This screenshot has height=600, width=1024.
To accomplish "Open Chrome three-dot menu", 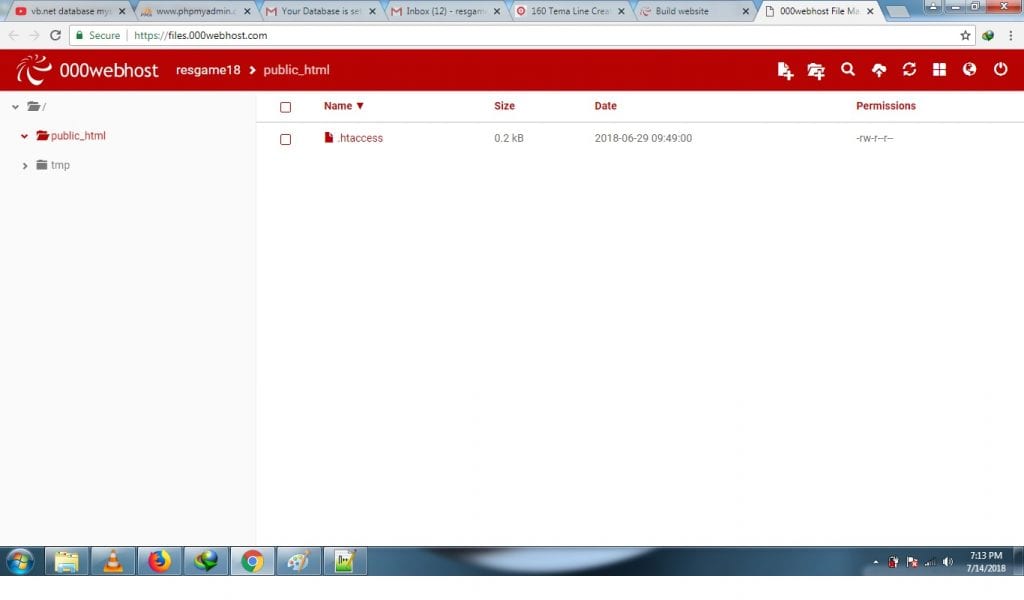I will click(x=1010, y=35).
